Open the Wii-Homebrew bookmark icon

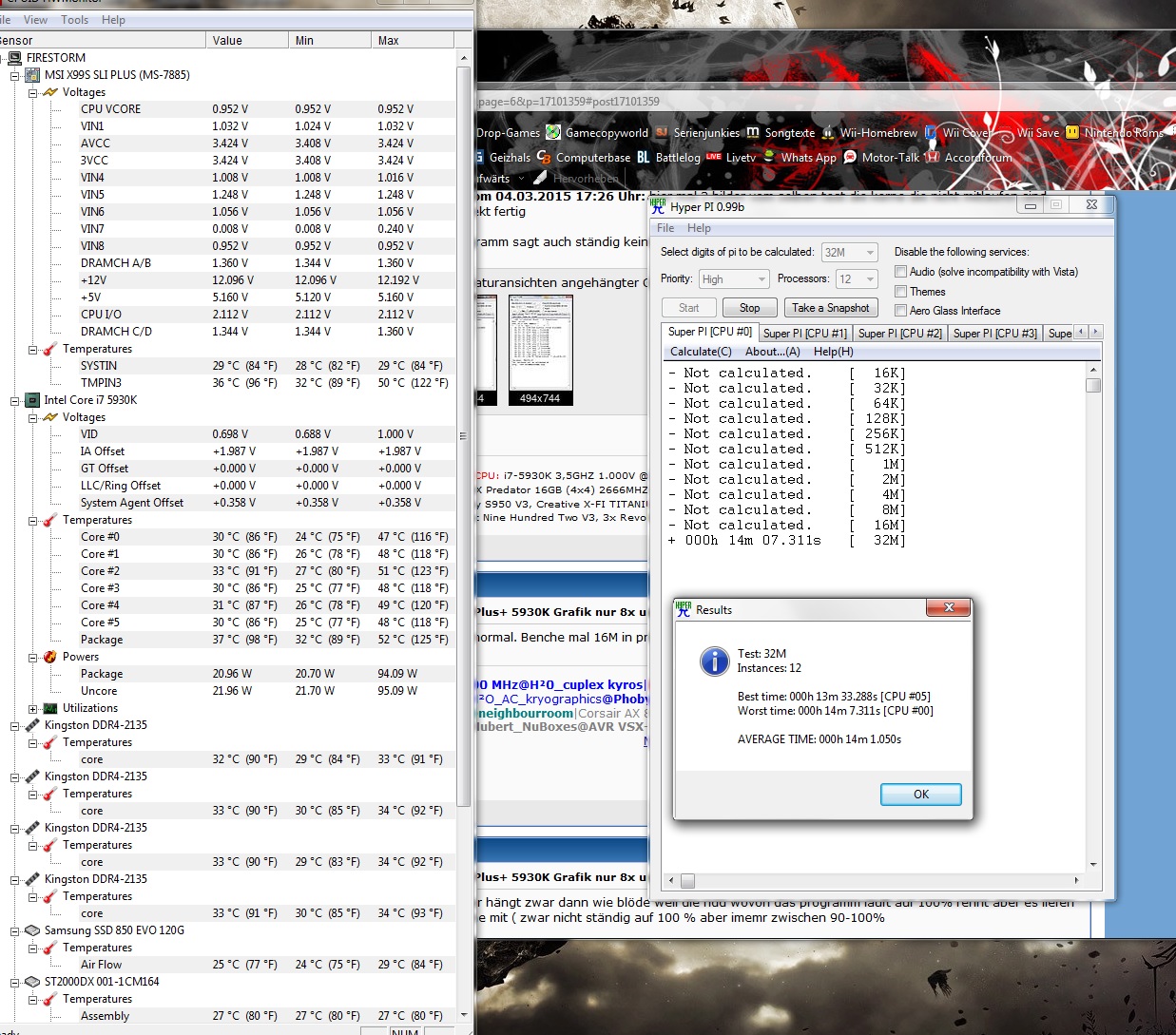828,133
